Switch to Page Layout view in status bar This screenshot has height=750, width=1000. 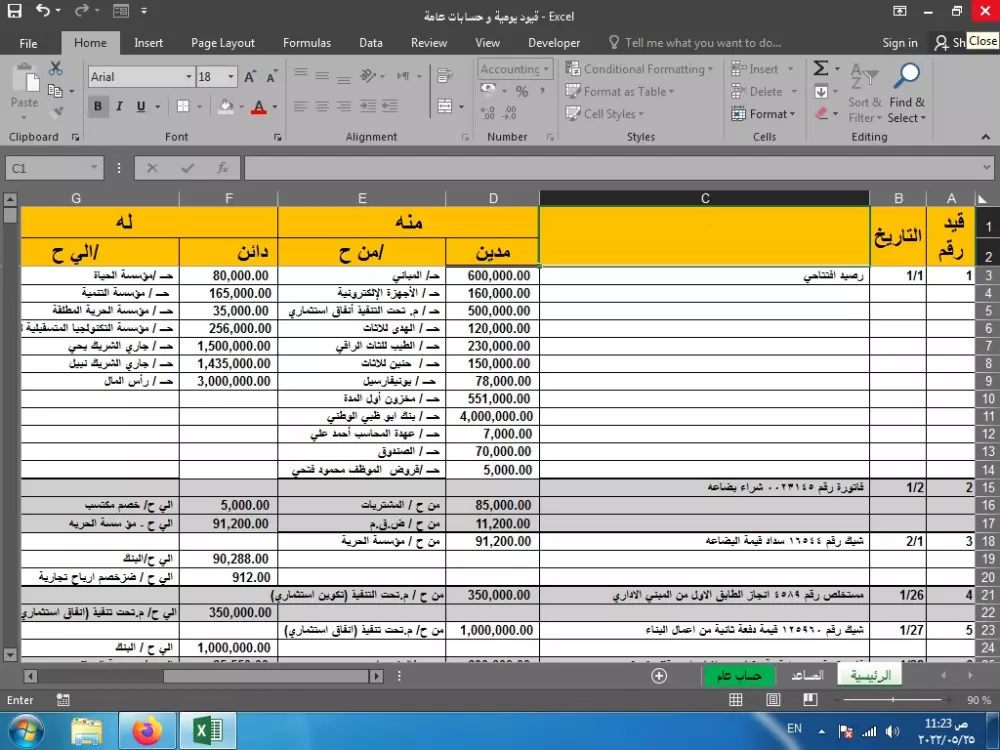(x=773, y=700)
